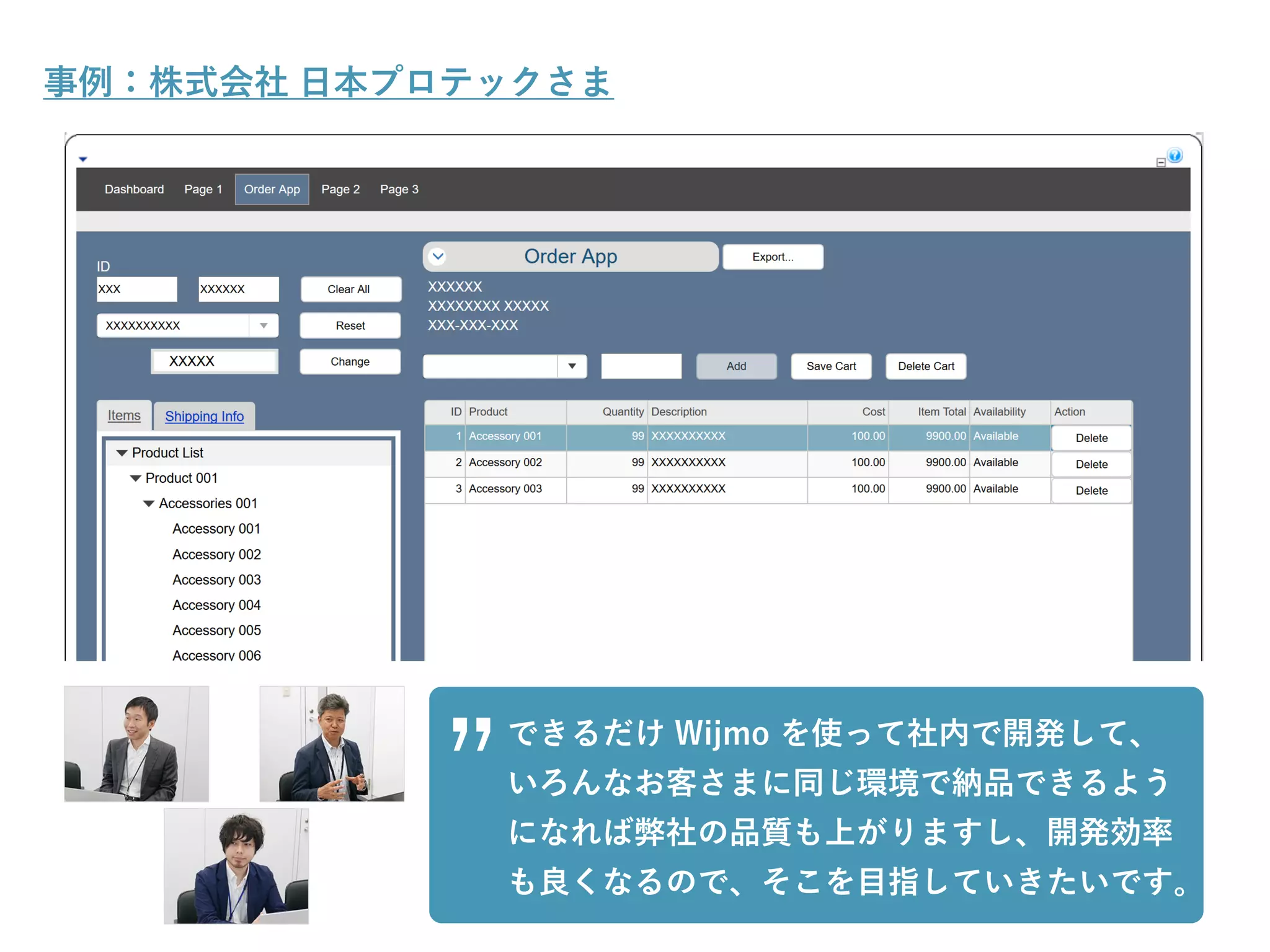This screenshot has width=1270, height=952.
Task: Select the Accessory 002 grid cell
Action: click(516, 462)
